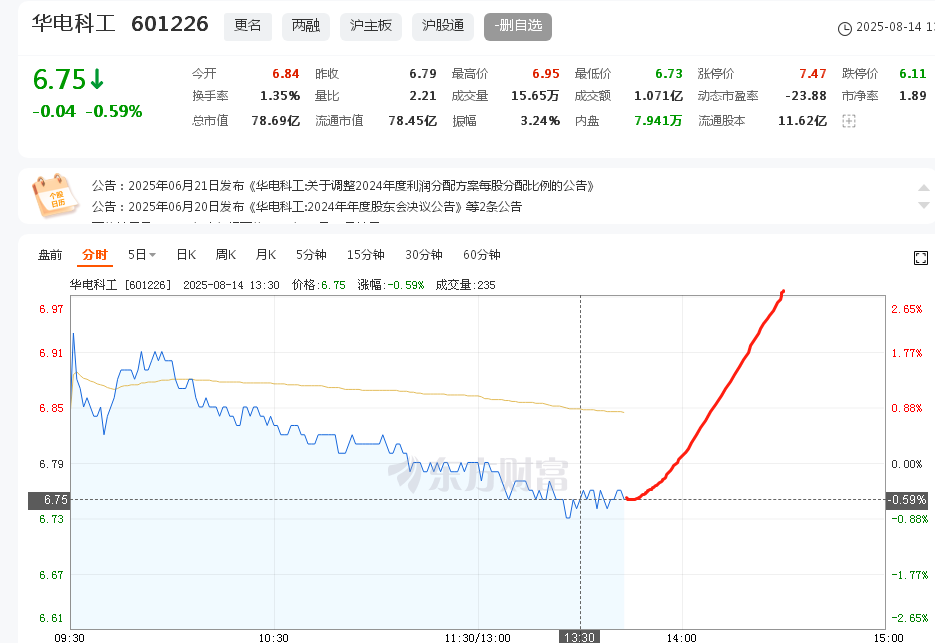This screenshot has height=643, width=935.
Task: Click the 6.97 label on price axis
Action: click(51, 309)
